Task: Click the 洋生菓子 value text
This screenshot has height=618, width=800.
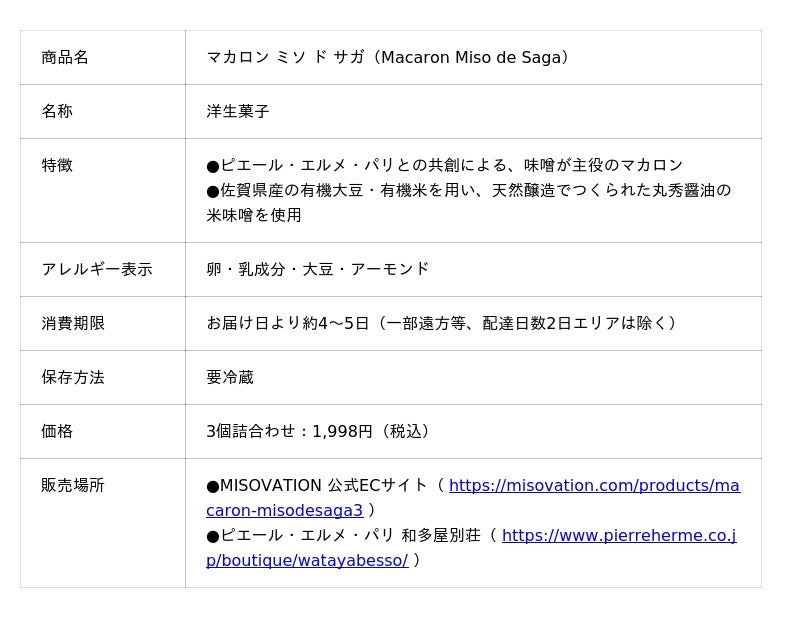Action: 238,111
